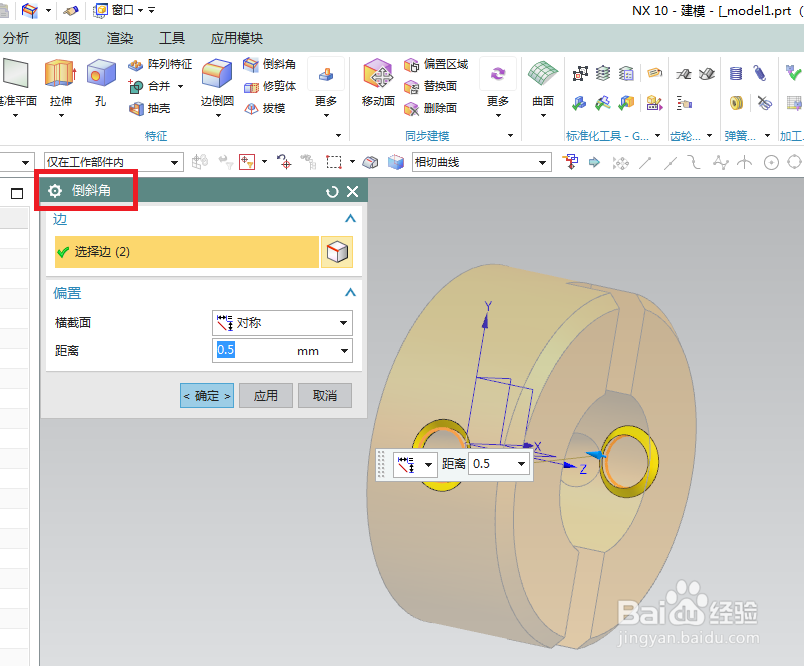
Task: Toggle the end point snap icon
Action: pyautogui.click(x=645, y=163)
